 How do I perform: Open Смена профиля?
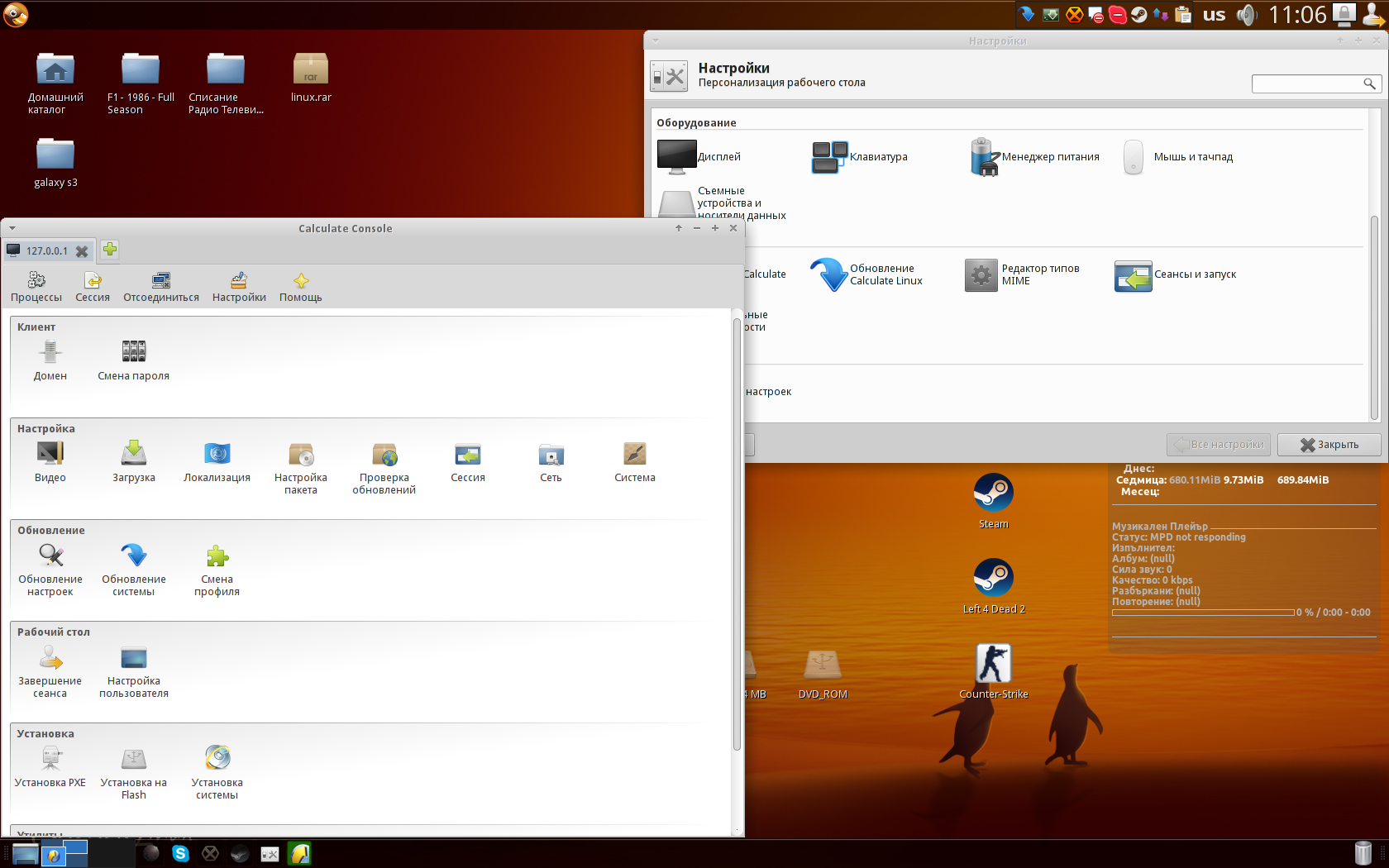pos(217,570)
